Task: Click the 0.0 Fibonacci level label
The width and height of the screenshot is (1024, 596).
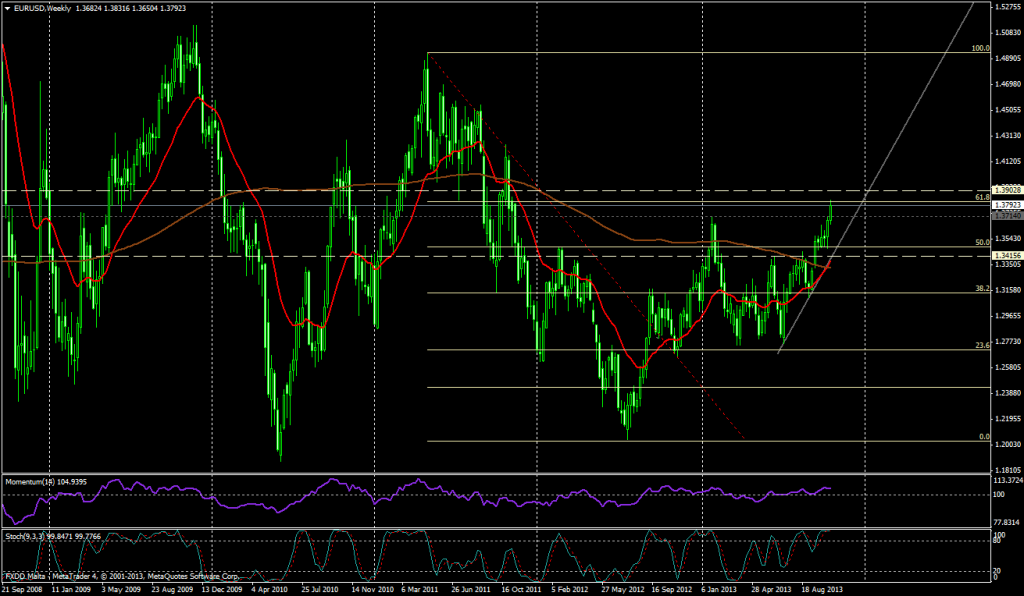Action: tap(983, 436)
